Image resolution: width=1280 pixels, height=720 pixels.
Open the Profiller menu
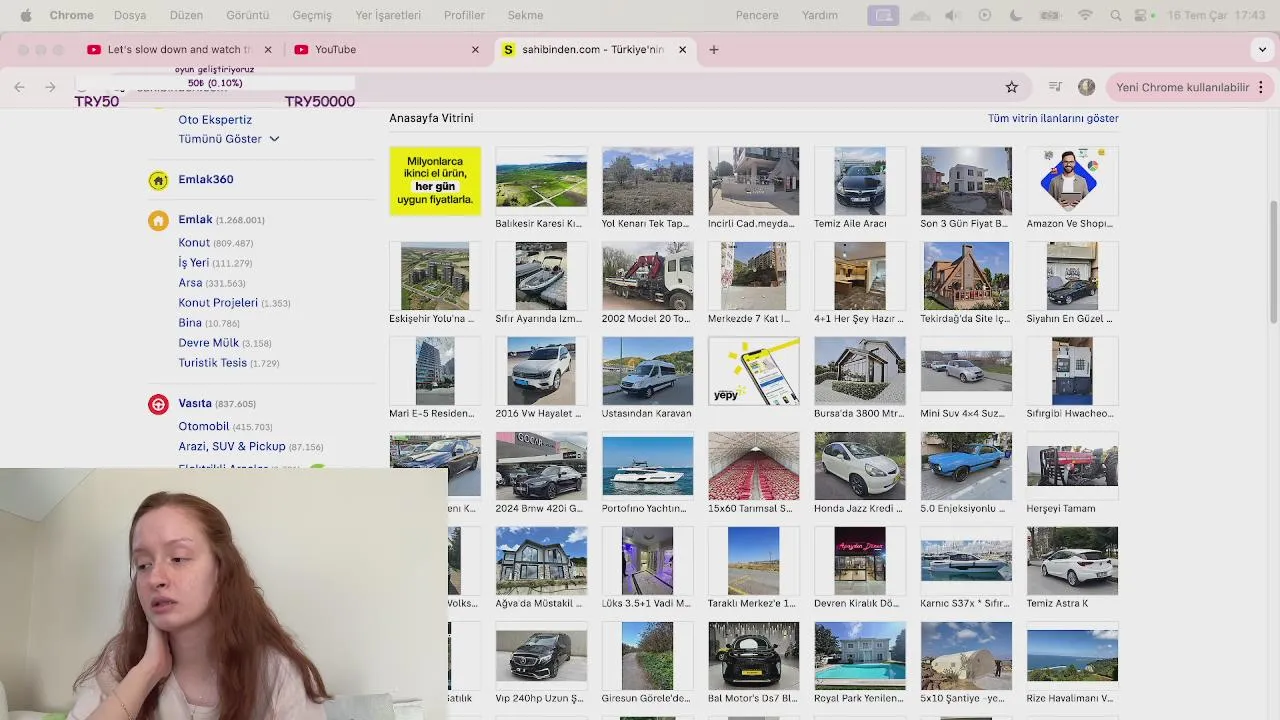[464, 15]
